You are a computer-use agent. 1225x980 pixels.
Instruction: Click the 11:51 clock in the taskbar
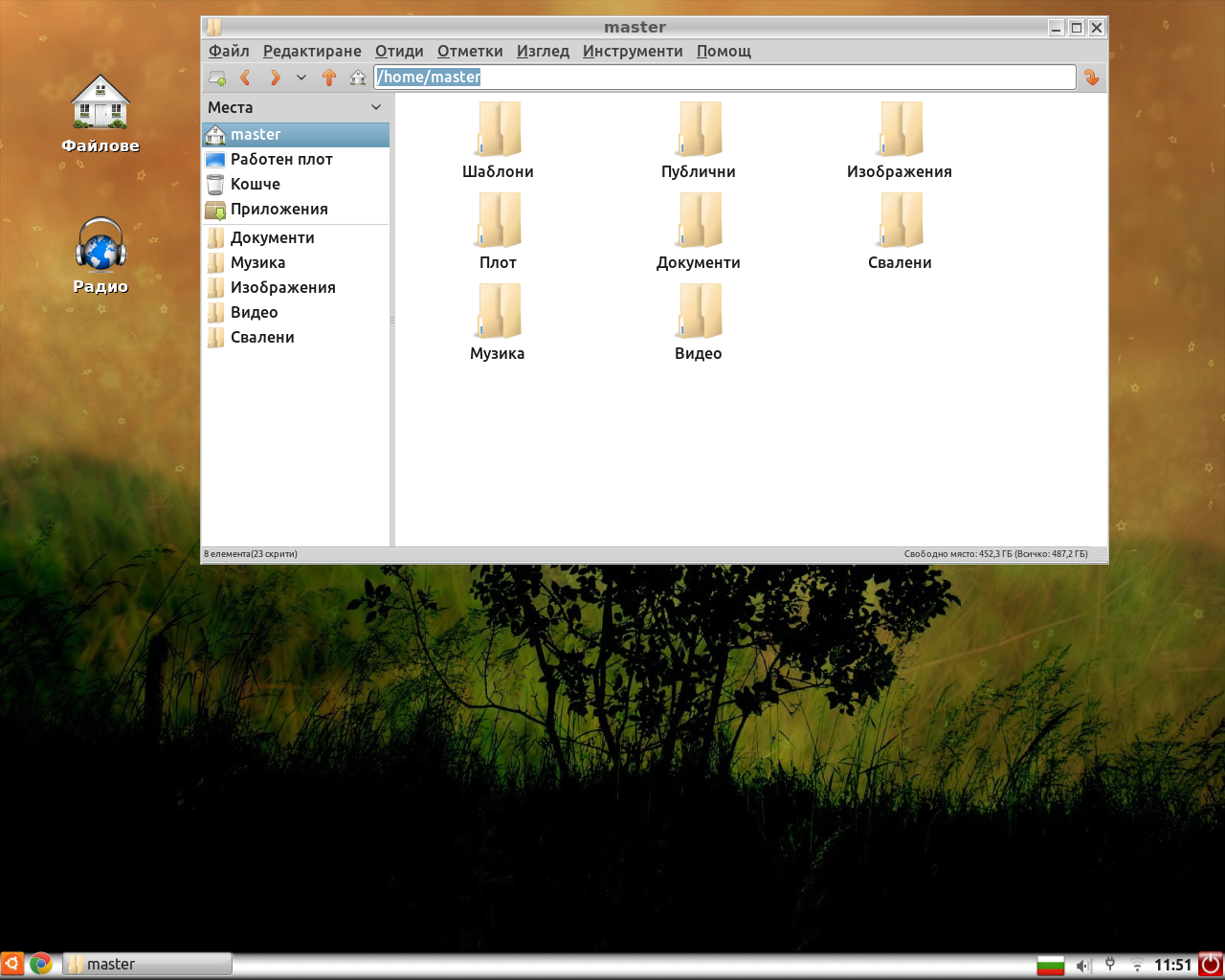click(1172, 965)
